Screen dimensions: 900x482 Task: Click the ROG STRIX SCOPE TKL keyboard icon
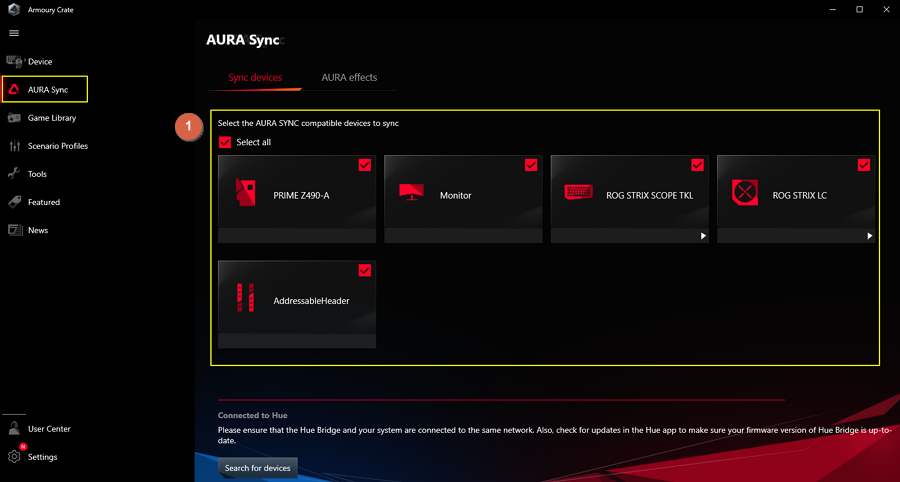click(x=579, y=192)
